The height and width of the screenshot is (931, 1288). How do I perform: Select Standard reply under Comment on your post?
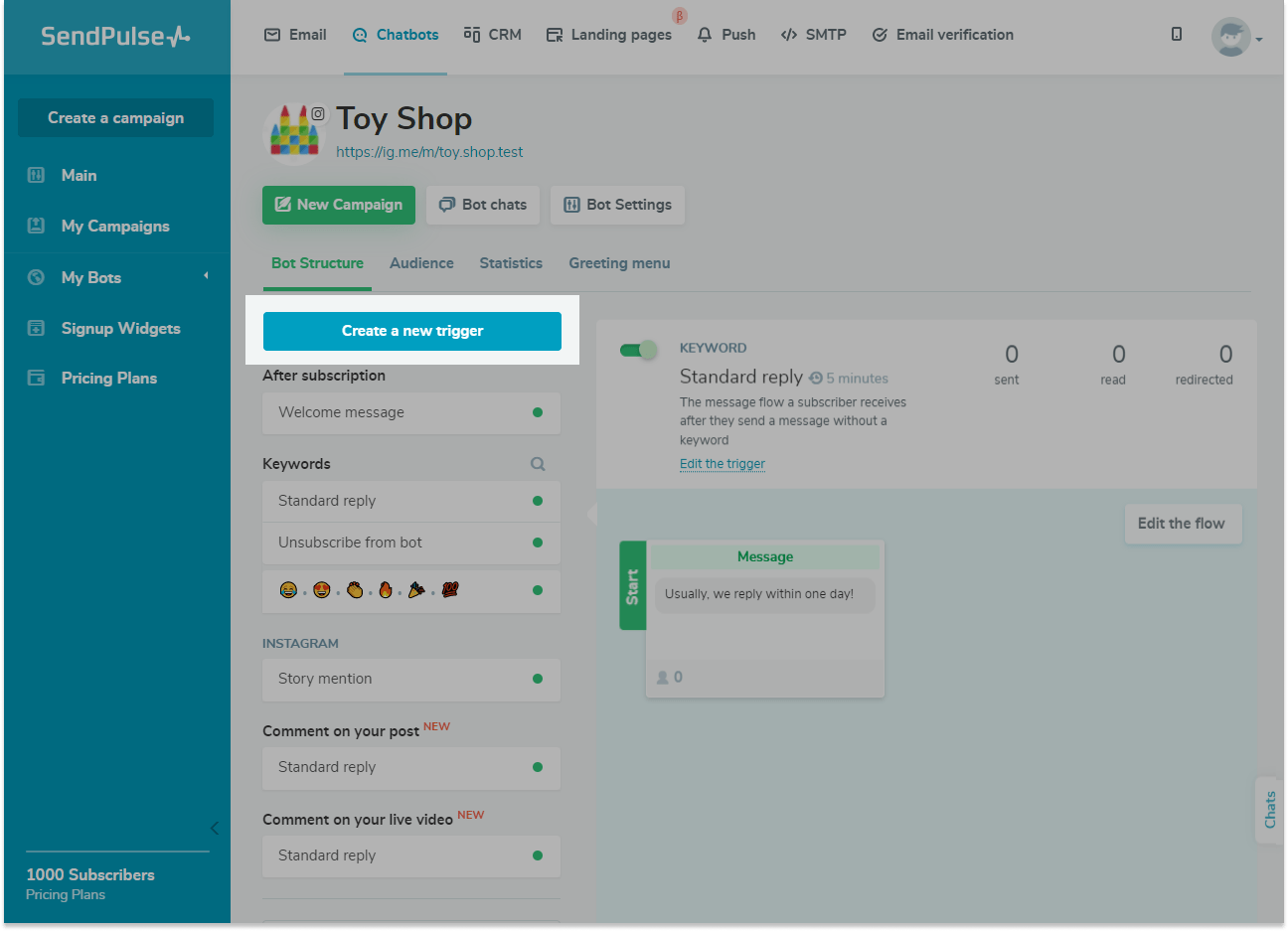pos(411,768)
